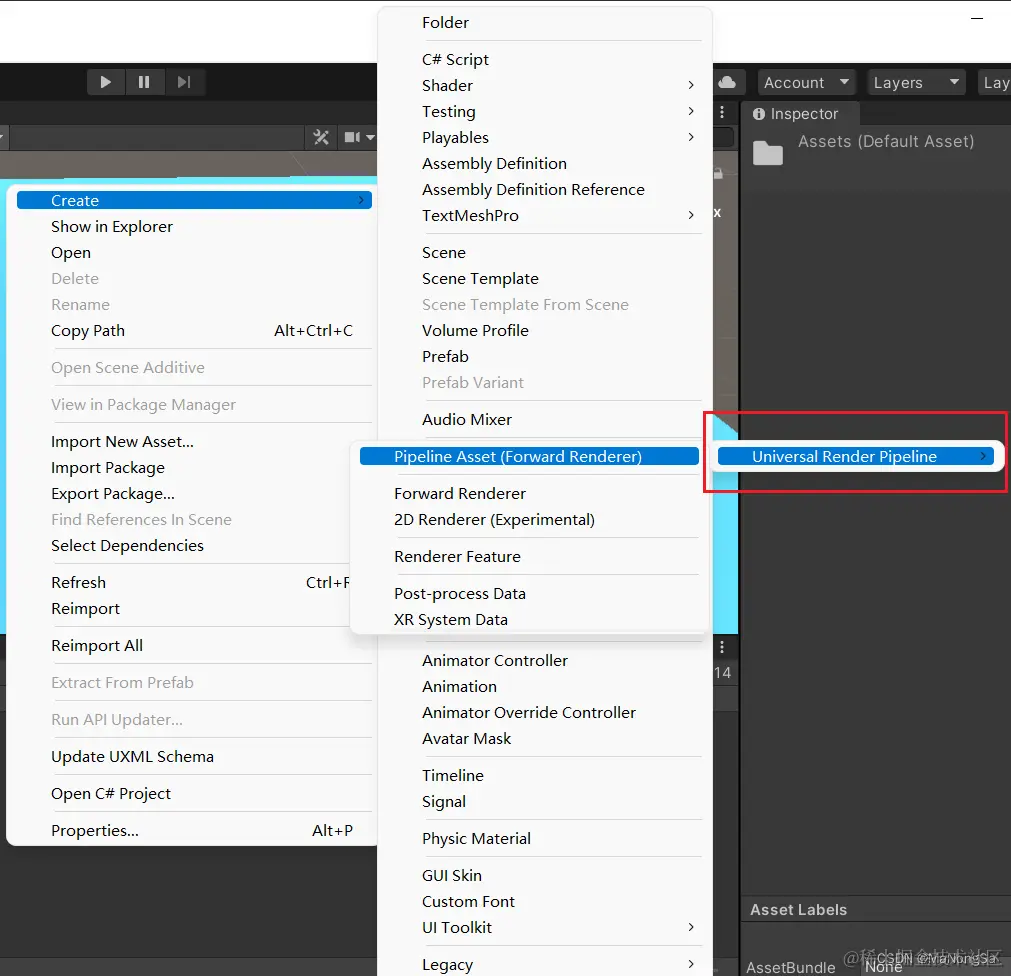
Task: Click the Step frame button
Action: point(184,82)
